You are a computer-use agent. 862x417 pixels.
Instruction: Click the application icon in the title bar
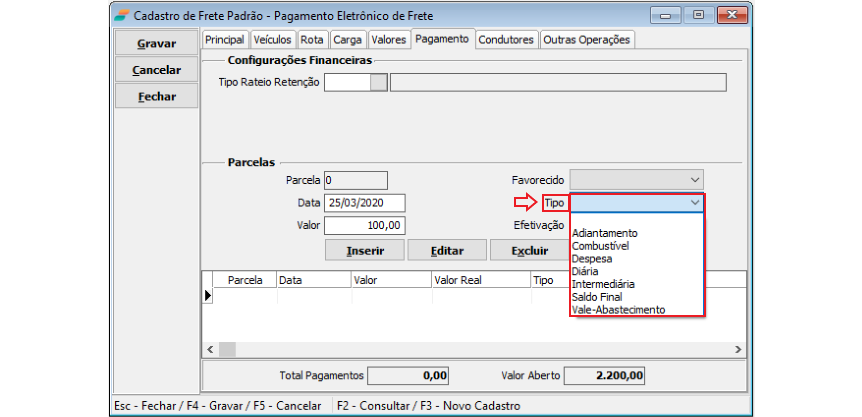[x=121, y=15]
